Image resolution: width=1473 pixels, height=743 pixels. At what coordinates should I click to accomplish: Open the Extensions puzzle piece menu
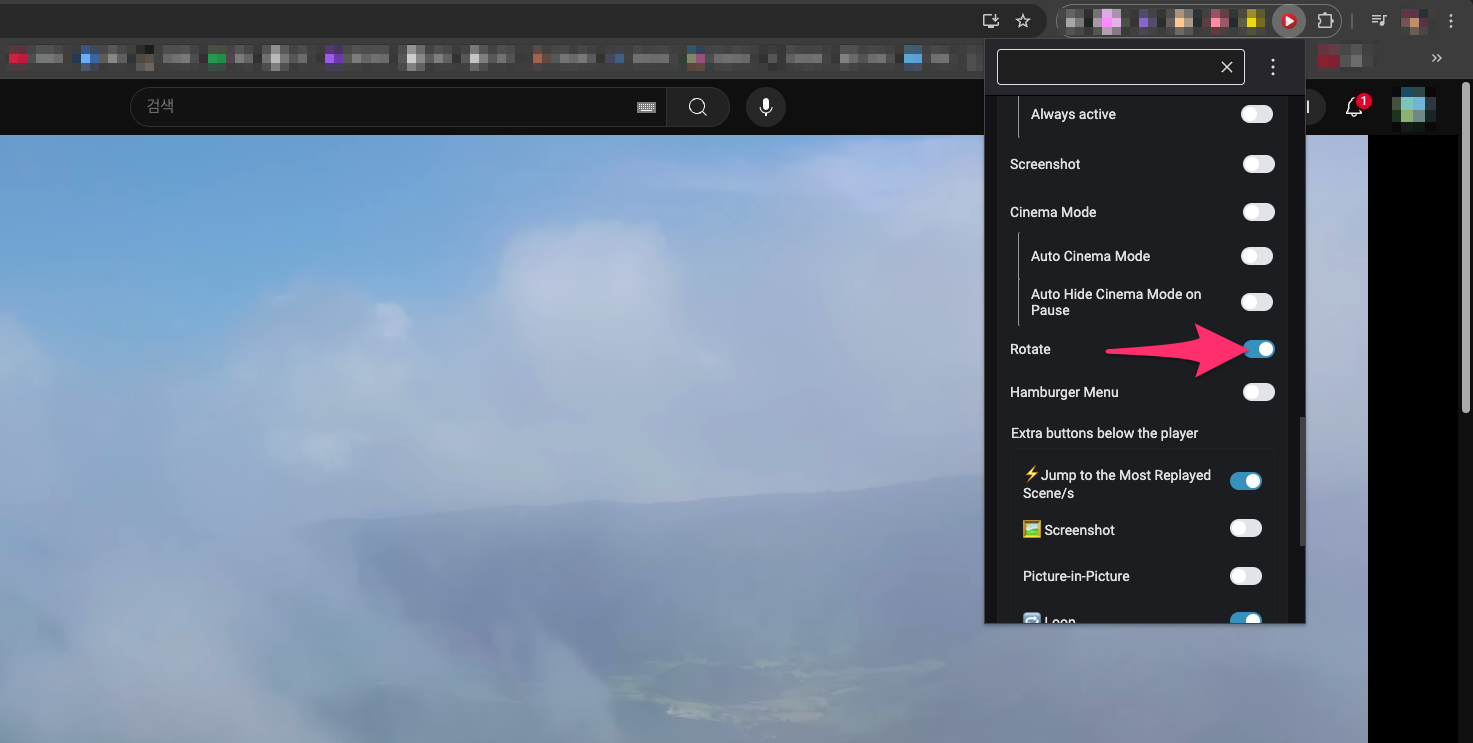pyautogui.click(x=1325, y=20)
